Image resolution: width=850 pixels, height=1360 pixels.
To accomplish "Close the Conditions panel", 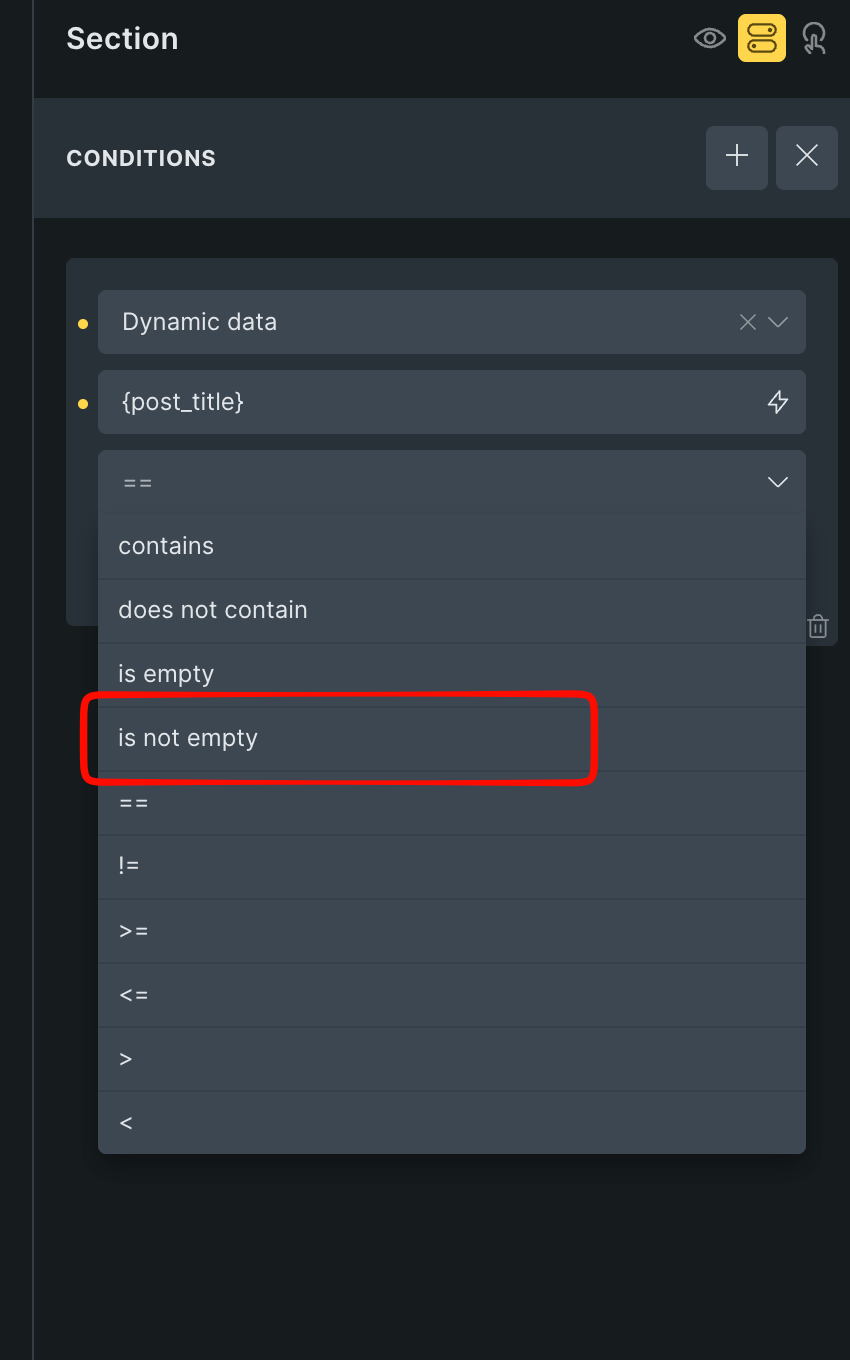I will (806, 157).
